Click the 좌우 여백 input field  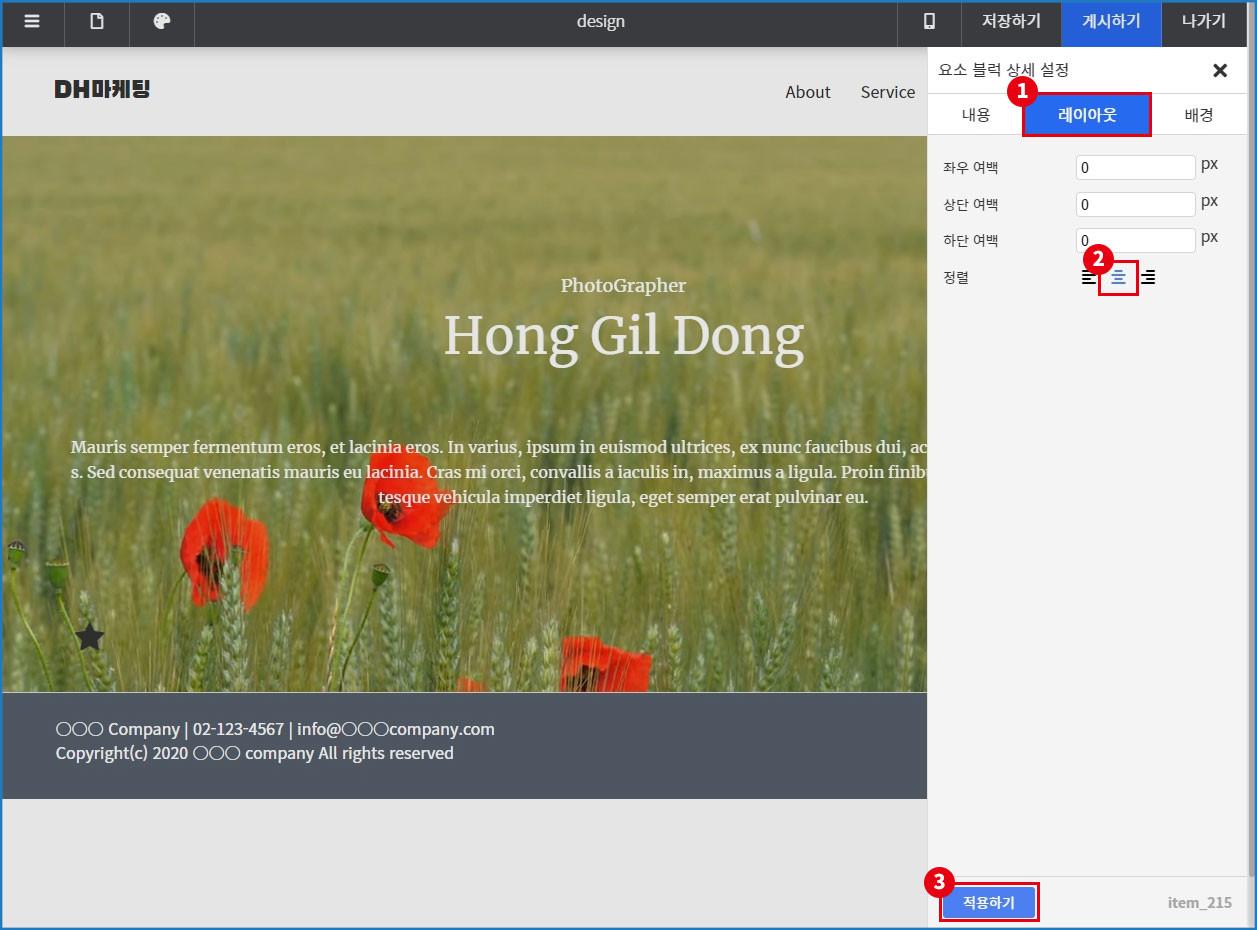pos(1135,168)
